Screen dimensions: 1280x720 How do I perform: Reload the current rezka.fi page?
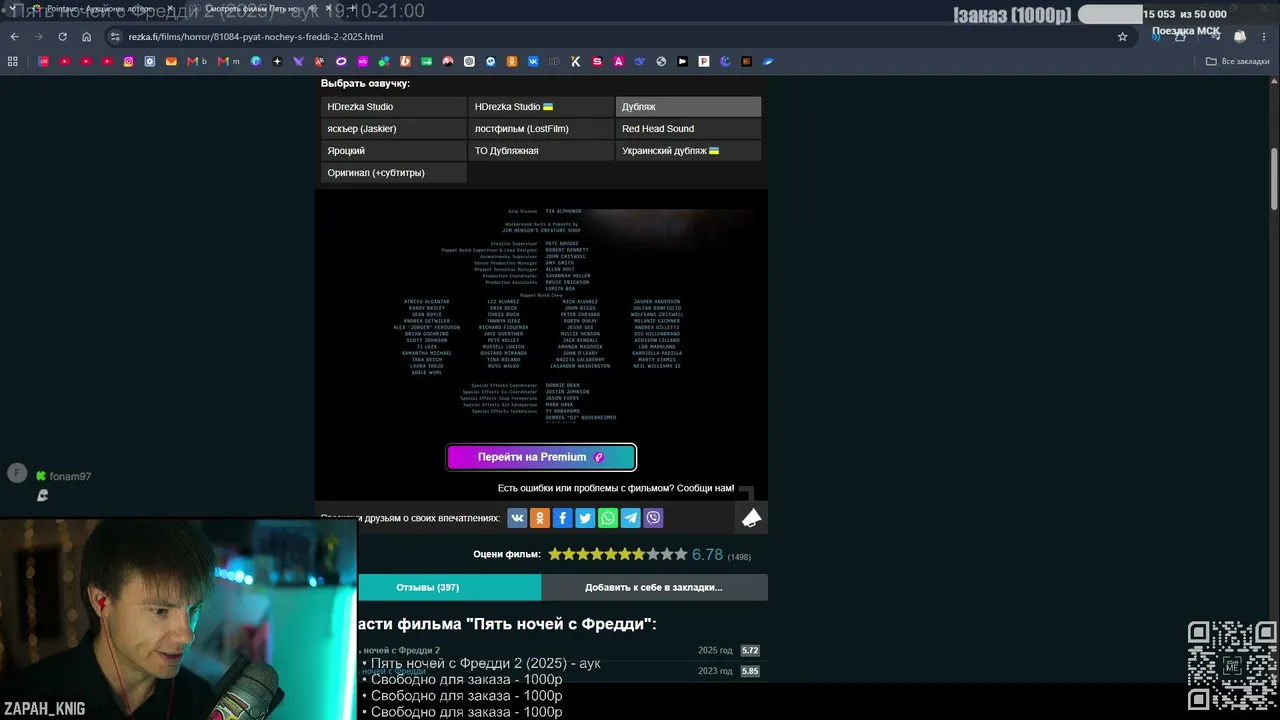tap(62, 37)
